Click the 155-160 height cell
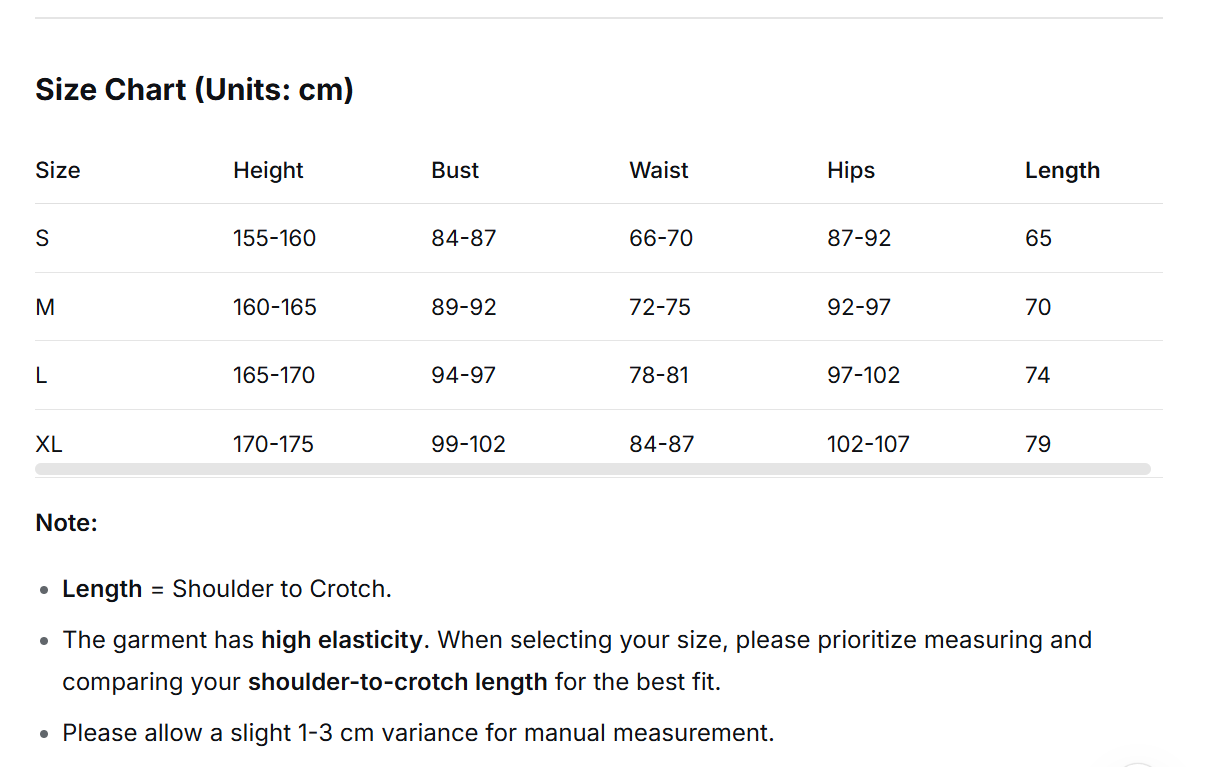This screenshot has height=767, width=1226. 274,238
